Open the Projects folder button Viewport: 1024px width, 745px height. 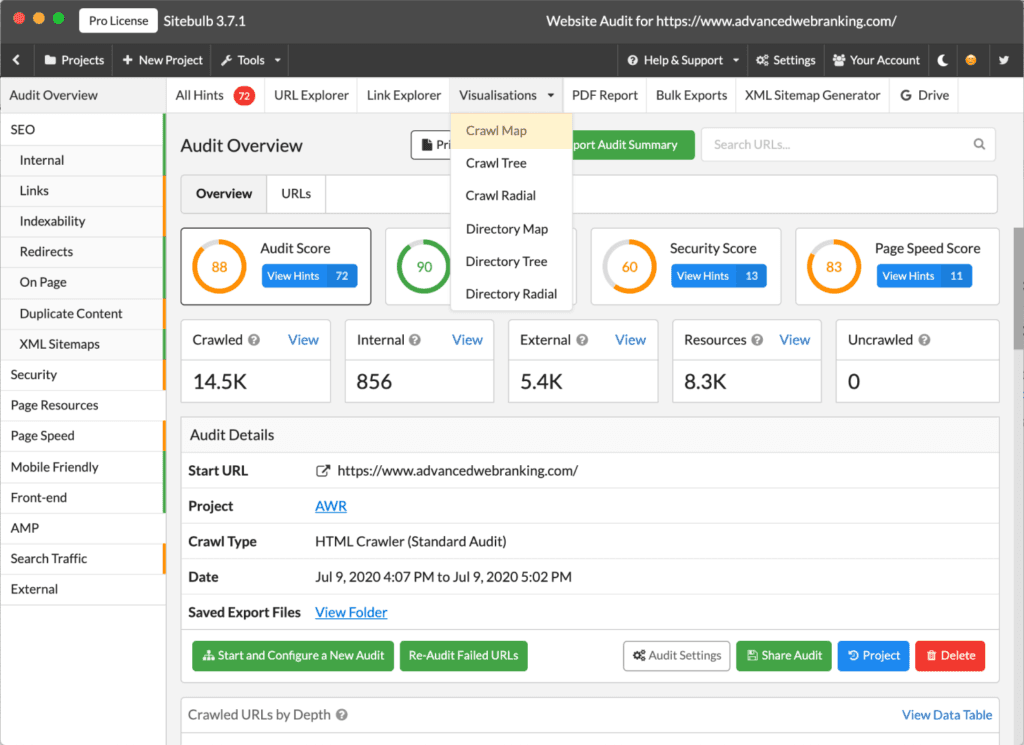[74, 60]
